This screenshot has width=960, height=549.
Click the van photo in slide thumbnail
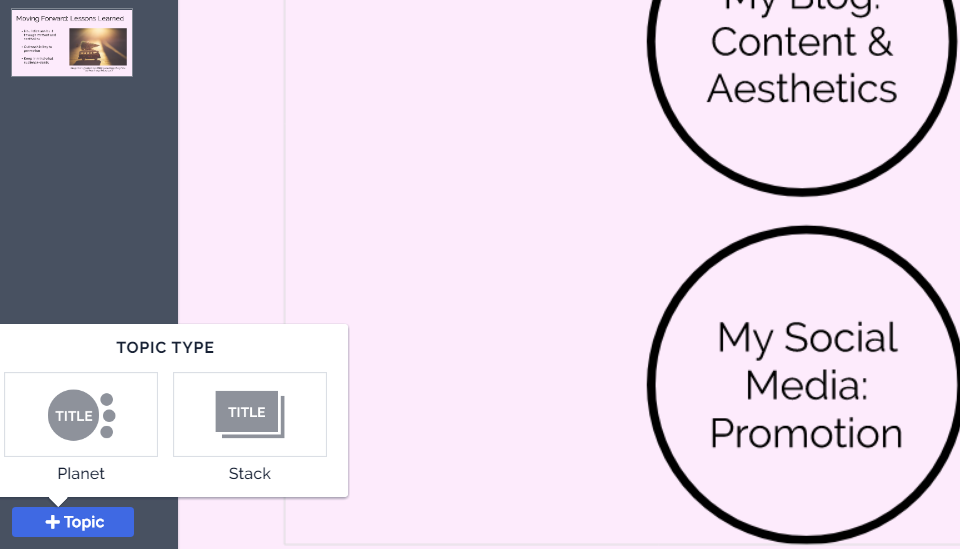coord(98,46)
